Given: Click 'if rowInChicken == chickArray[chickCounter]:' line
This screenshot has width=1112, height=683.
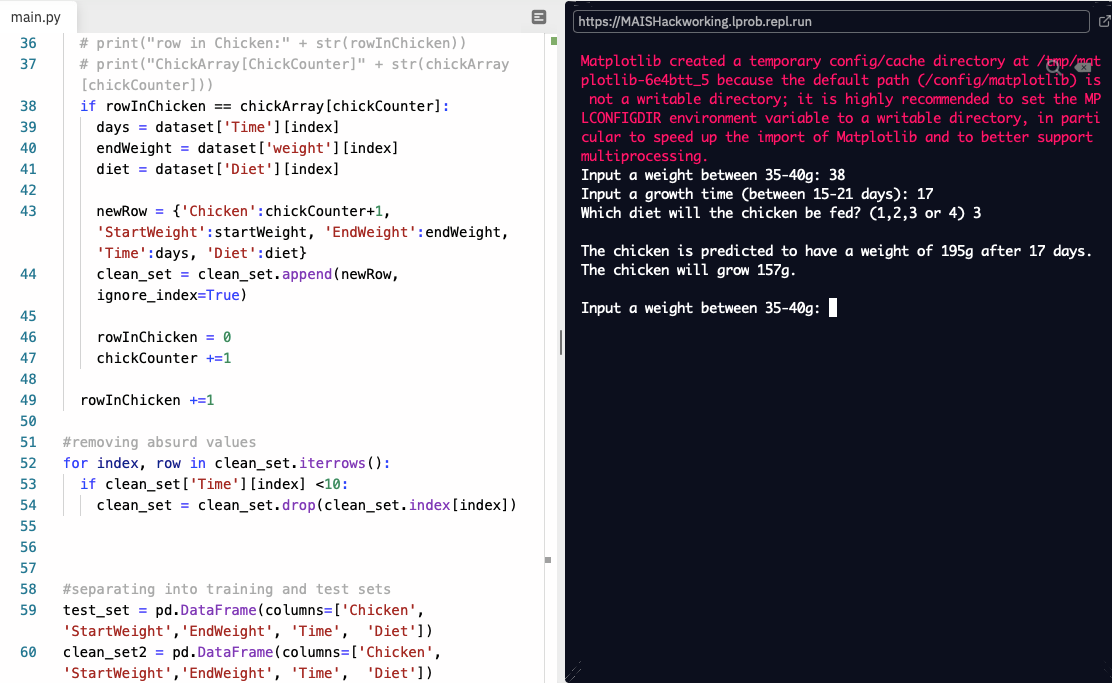Looking at the screenshot, I should click(265, 106).
